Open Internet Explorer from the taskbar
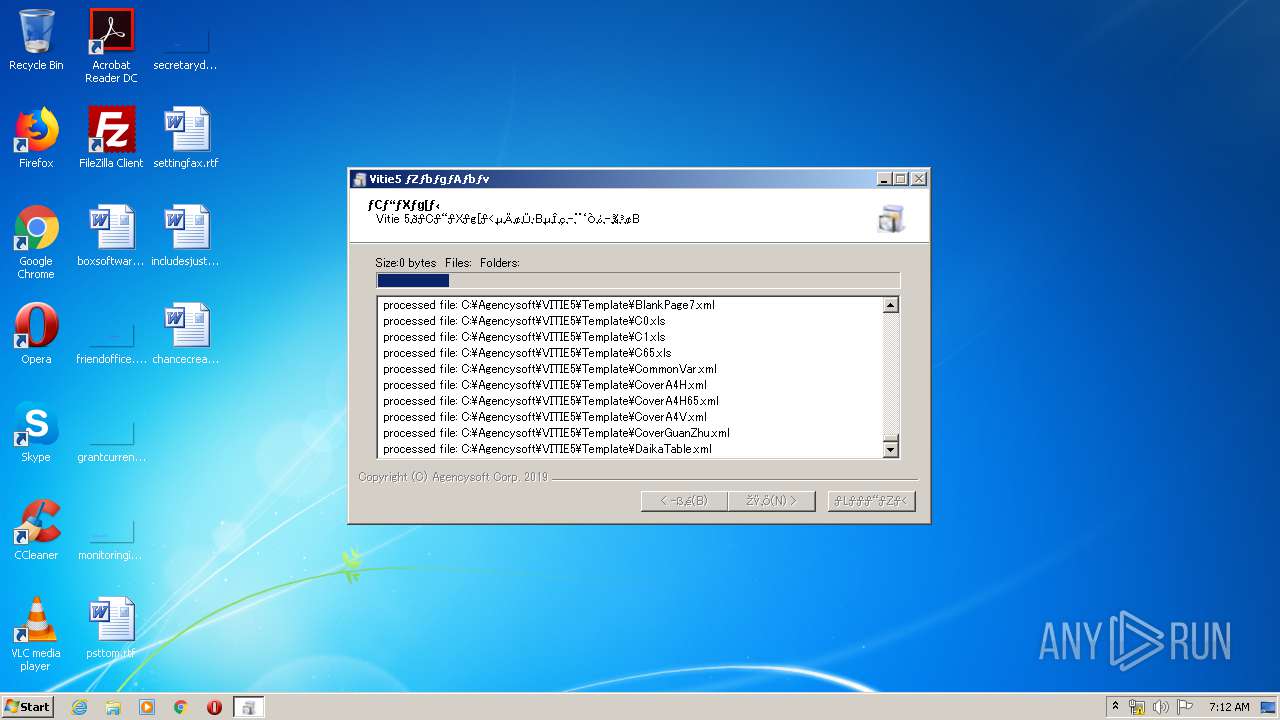Viewport: 1280px width, 720px height. [80, 707]
